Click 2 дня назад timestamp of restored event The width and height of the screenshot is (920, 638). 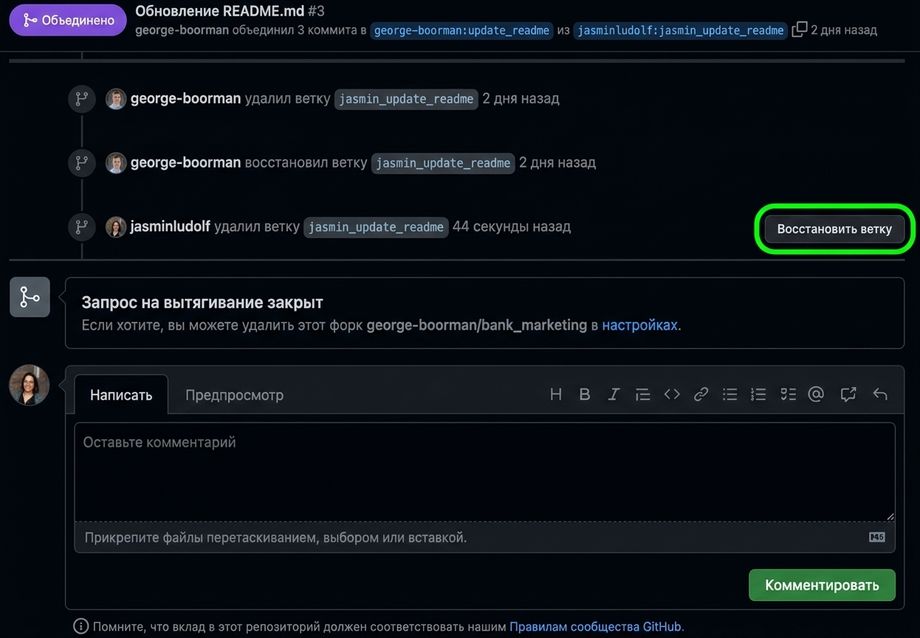pos(557,162)
